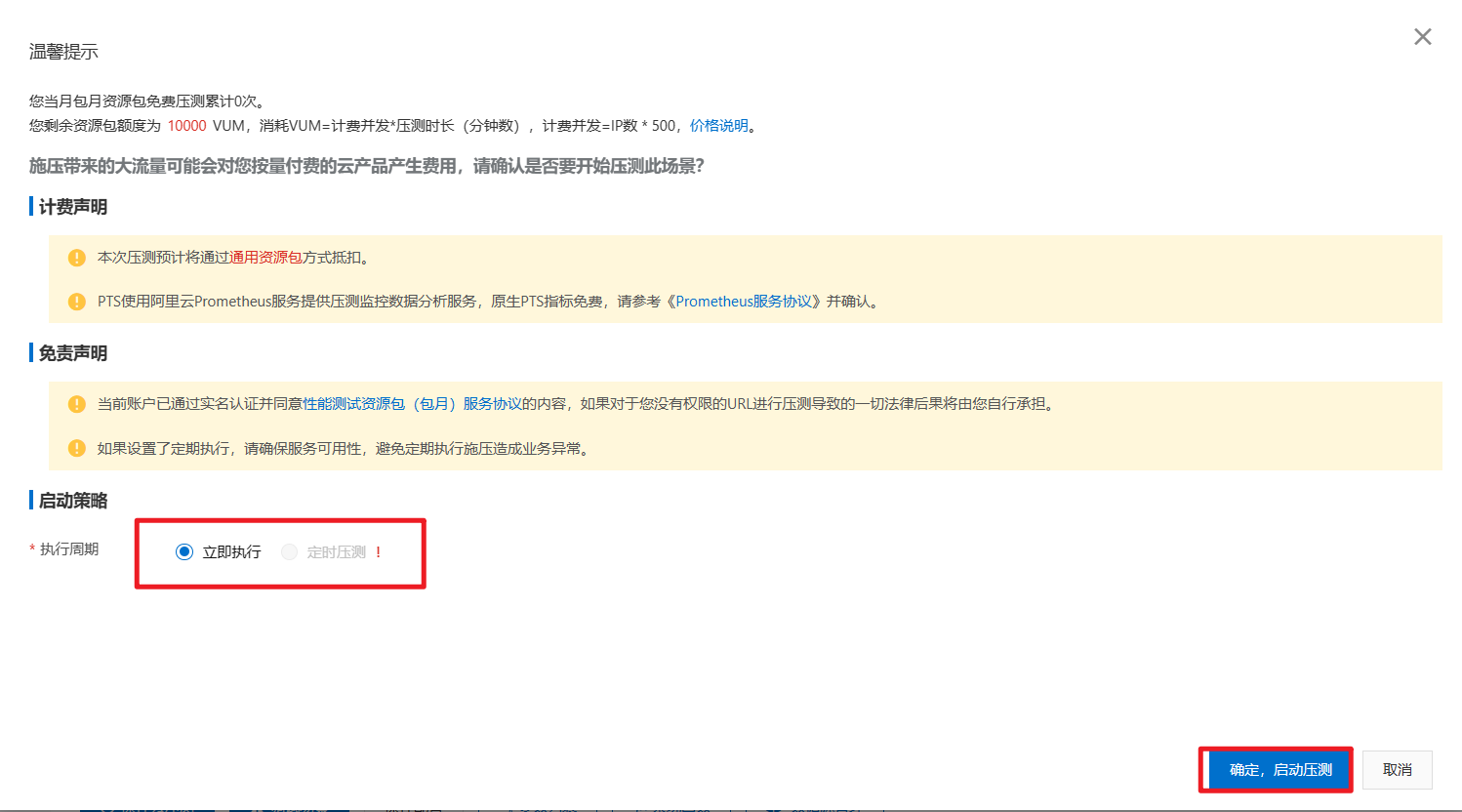Screen dimensions: 1462x812
Task: Open the 价格说明 pricing link
Action: [x=719, y=126]
